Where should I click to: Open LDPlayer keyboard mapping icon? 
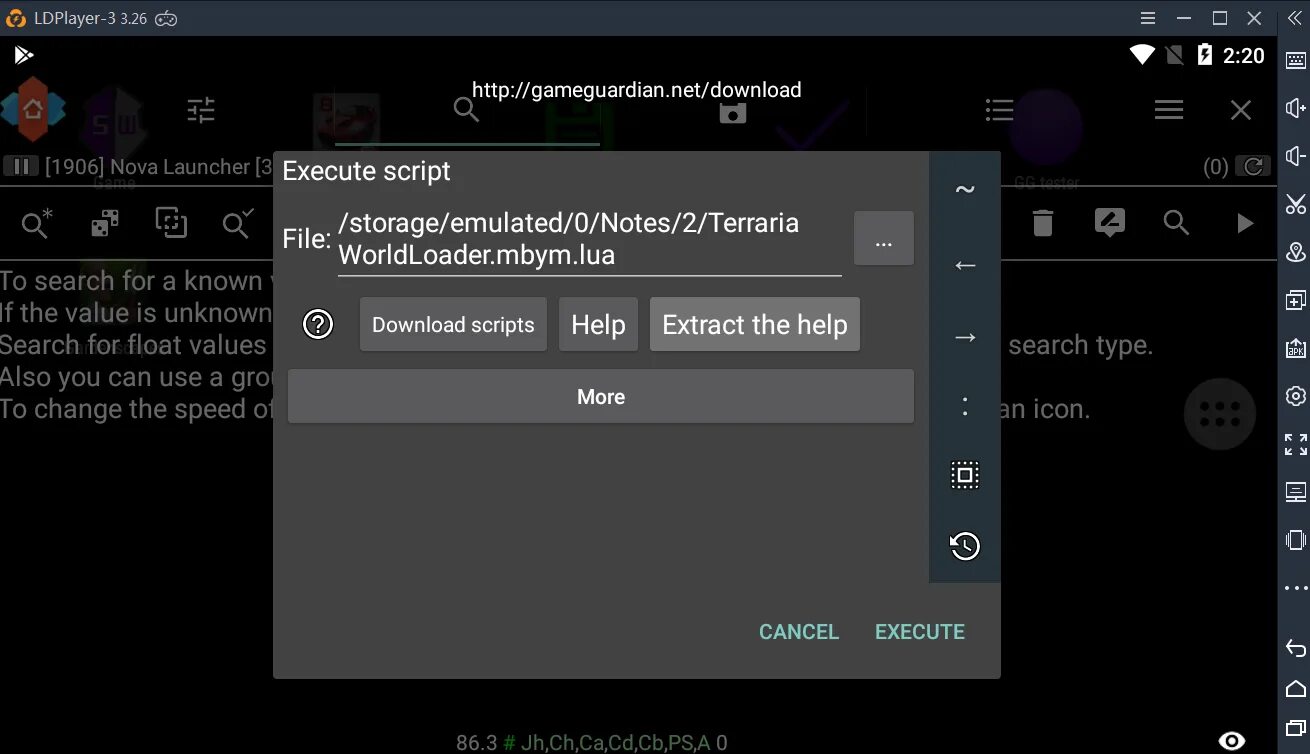pyautogui.click(x=1295, y=62)
